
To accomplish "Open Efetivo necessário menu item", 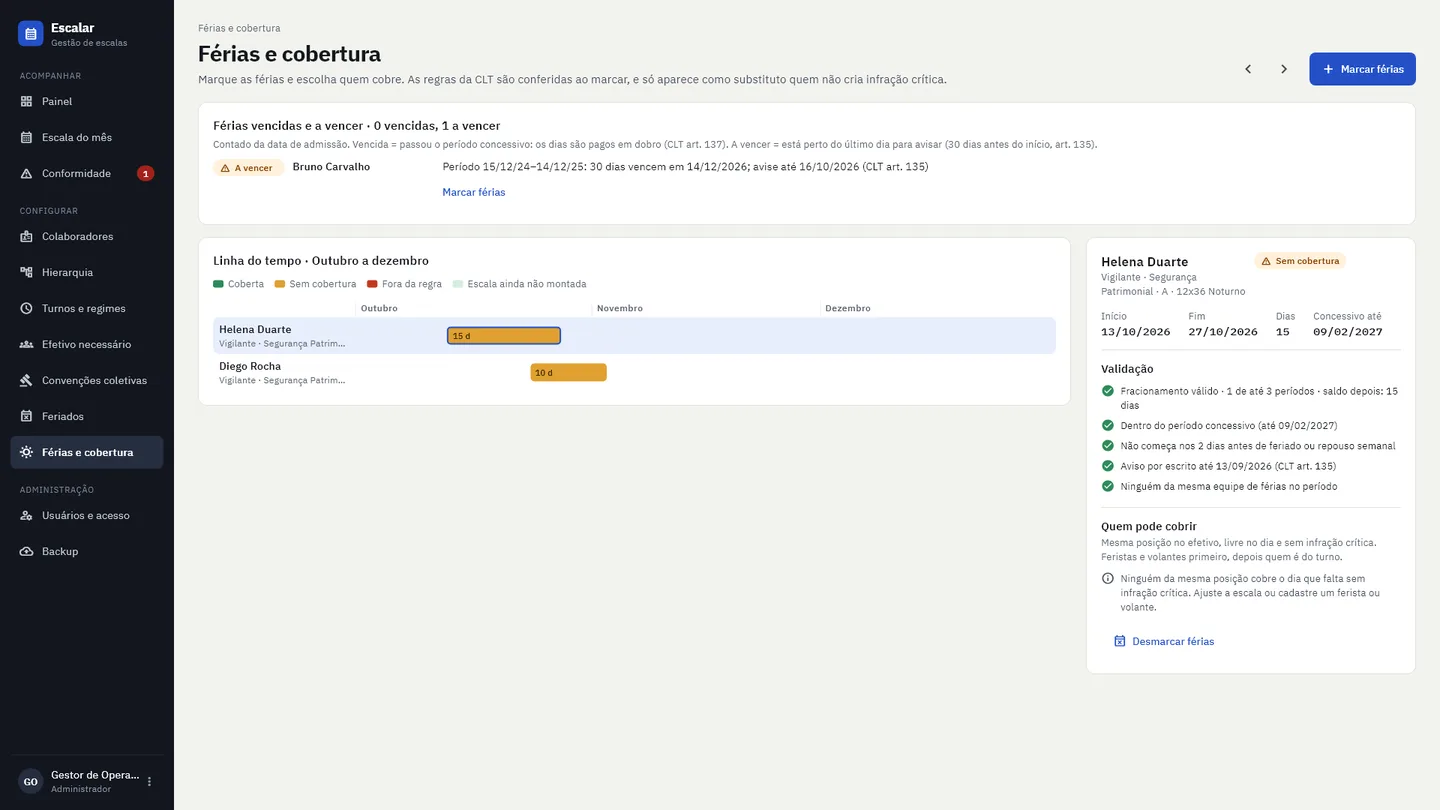I will [87, 344].
